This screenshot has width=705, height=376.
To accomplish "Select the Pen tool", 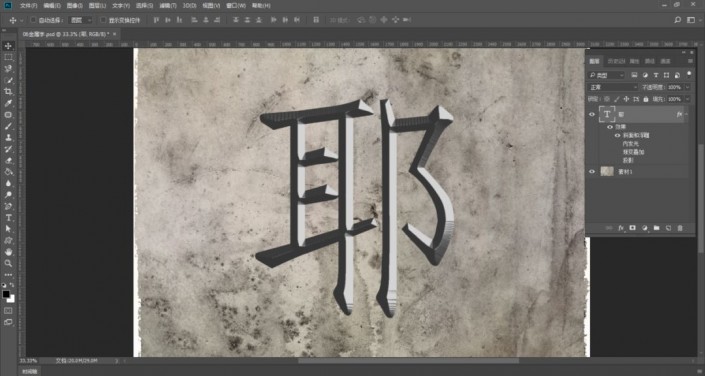I will (x=8, y=206).
